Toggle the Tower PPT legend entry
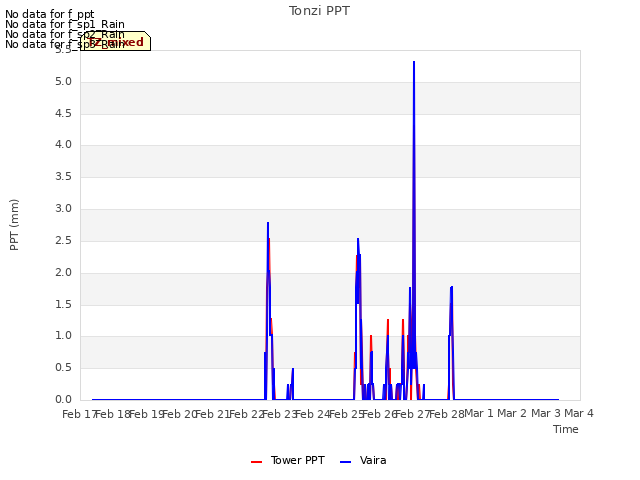 [x=288, y=460]
